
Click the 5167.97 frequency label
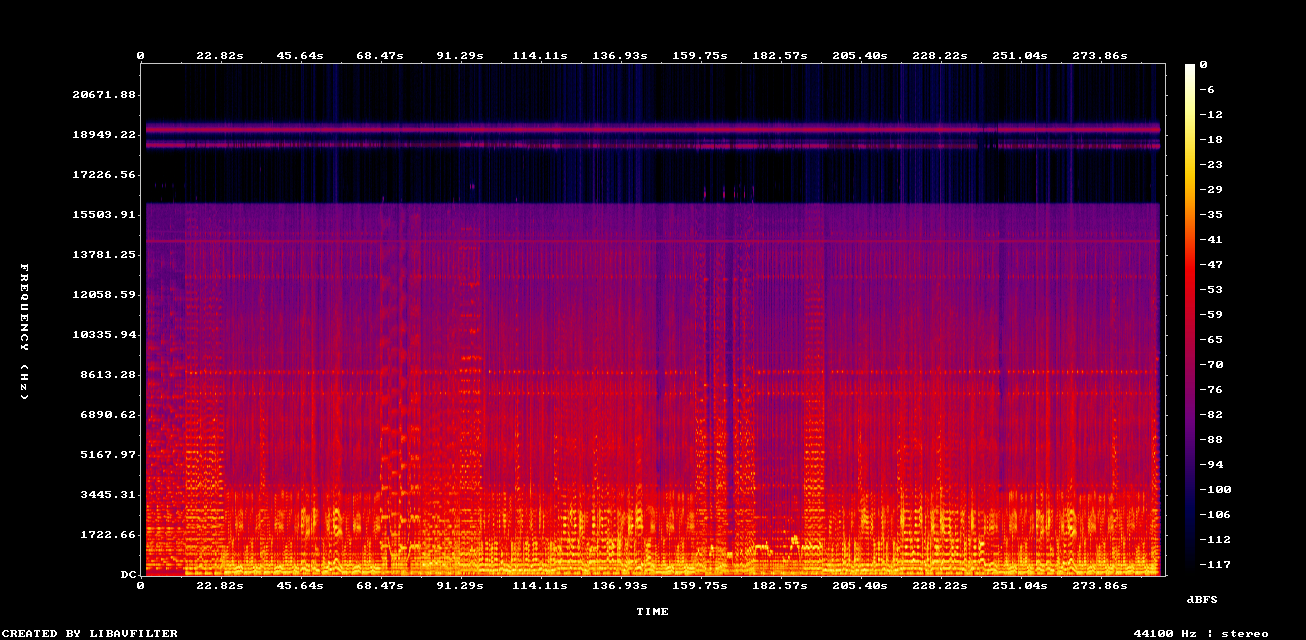tap(109, 455)
